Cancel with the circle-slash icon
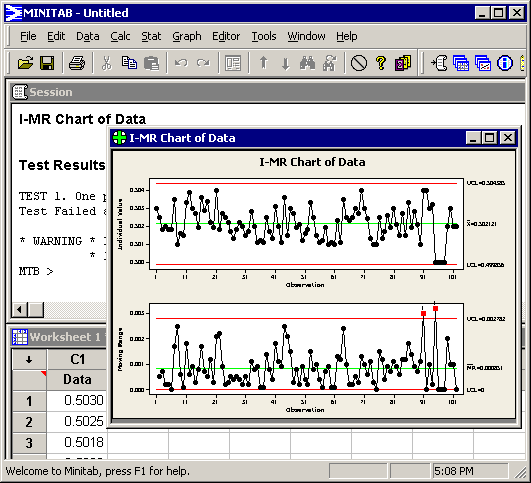This screenshot has width=531, height=483. tap(359, 63)
